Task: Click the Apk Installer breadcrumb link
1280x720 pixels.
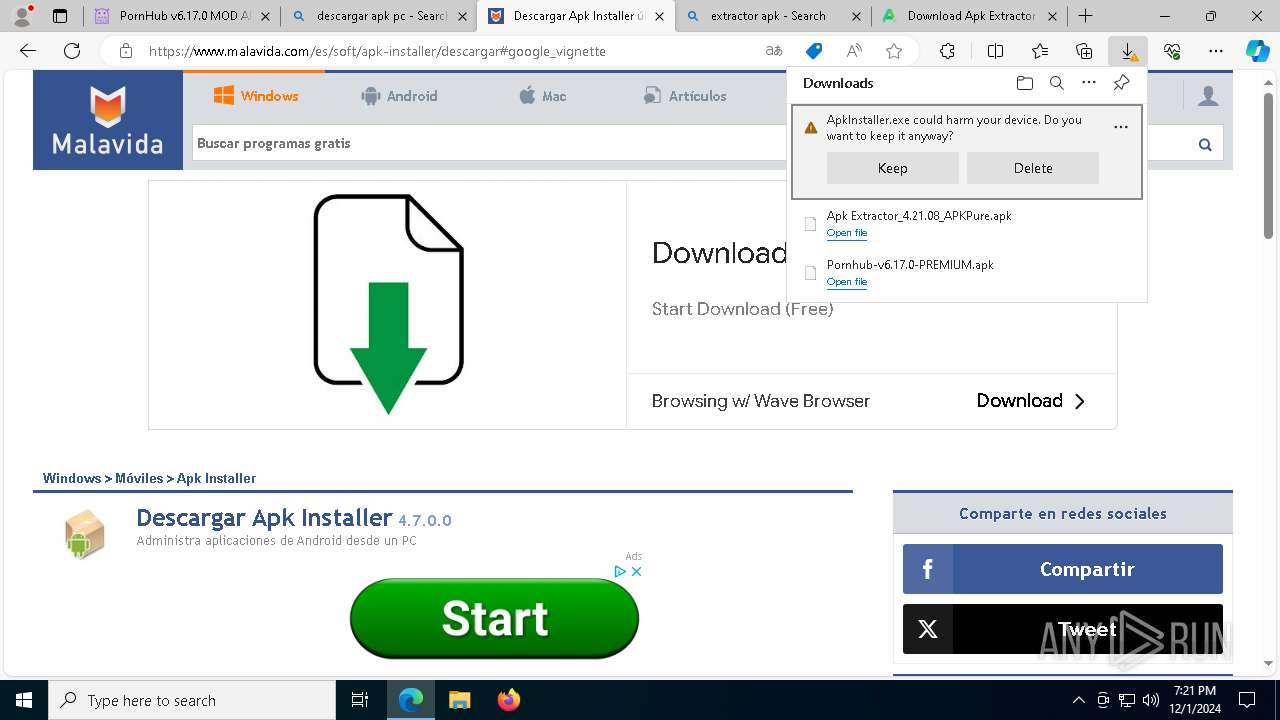Action: click(x=216, y=478)
